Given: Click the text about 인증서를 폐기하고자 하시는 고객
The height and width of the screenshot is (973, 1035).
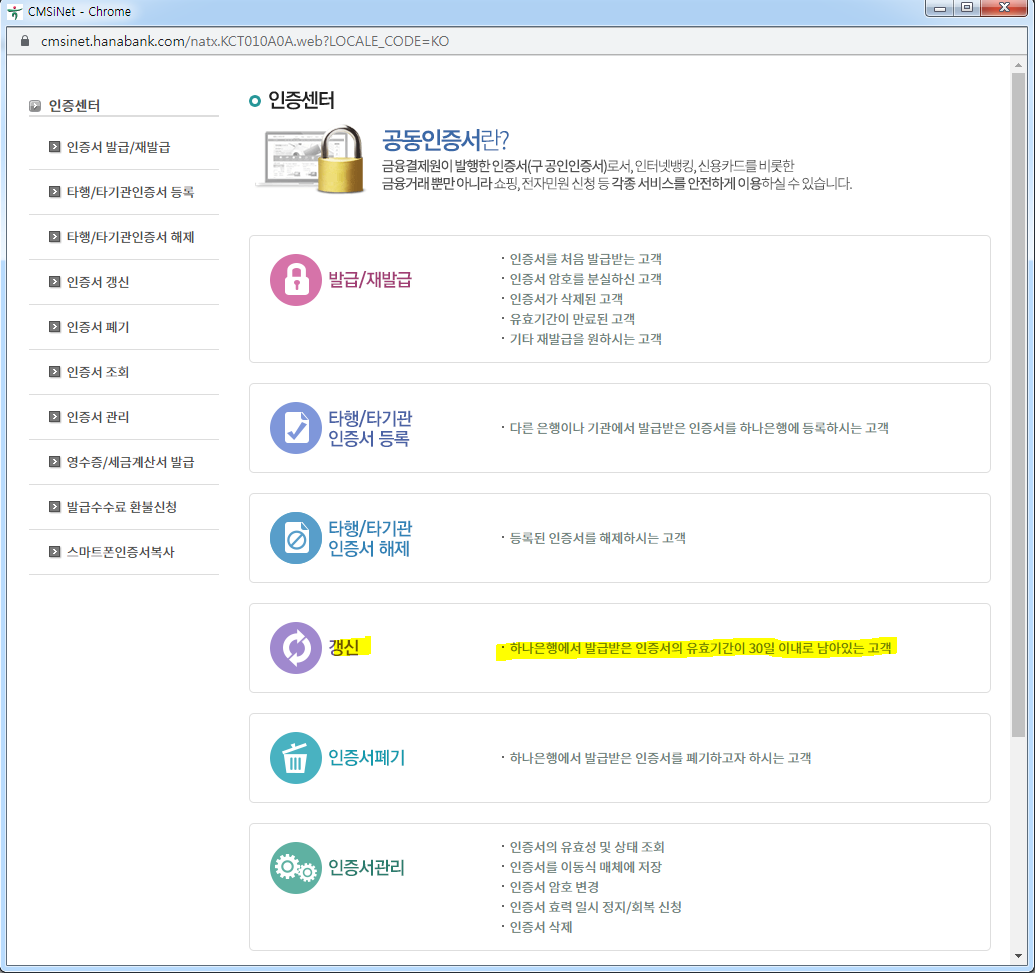Looking at the screenshot, I should click(x=660, y=758).
